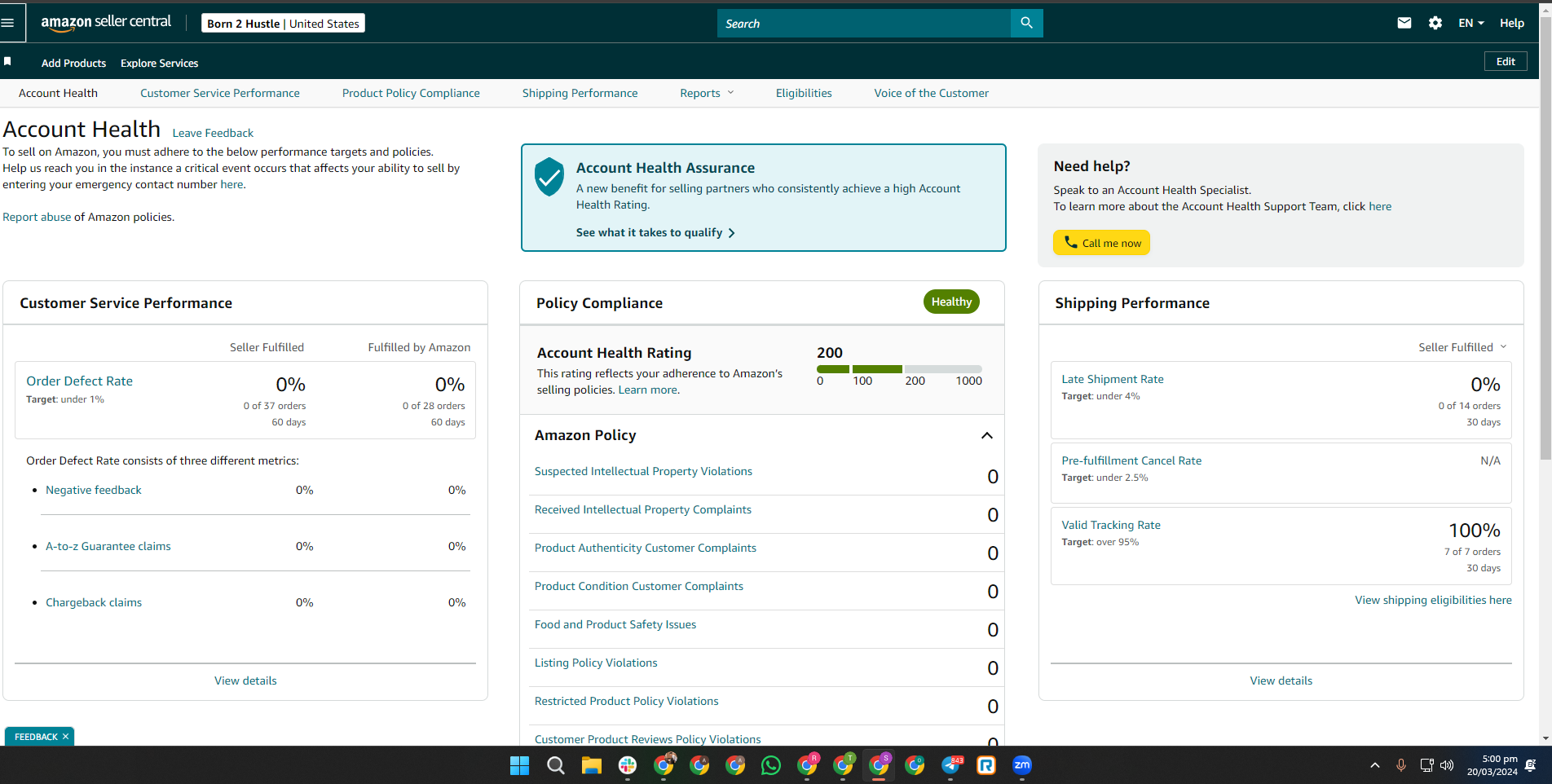This screenshot has width=1552, height=784.
Task: Open Food and Product Safety Issues
Action: [x=615, y=624]
